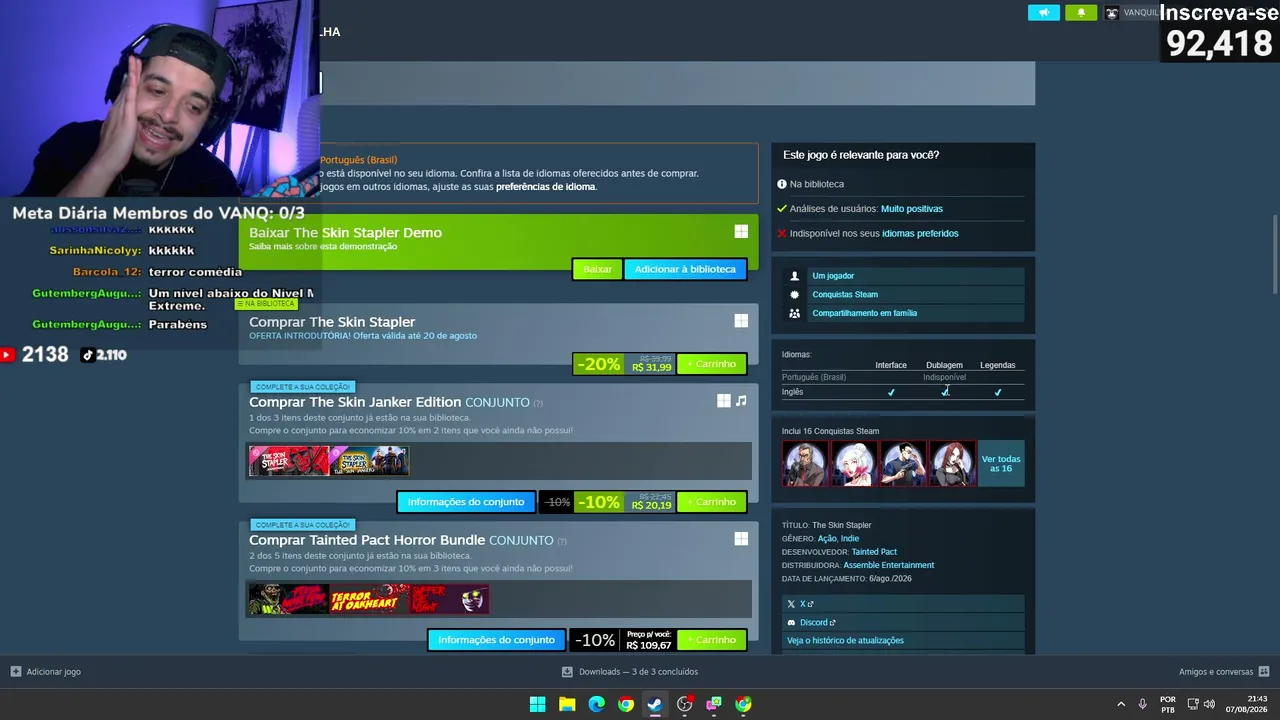Screen dimensions: 1280x720
Task: Add The Skin Stapler to the cart
Action: pos(712,364)
